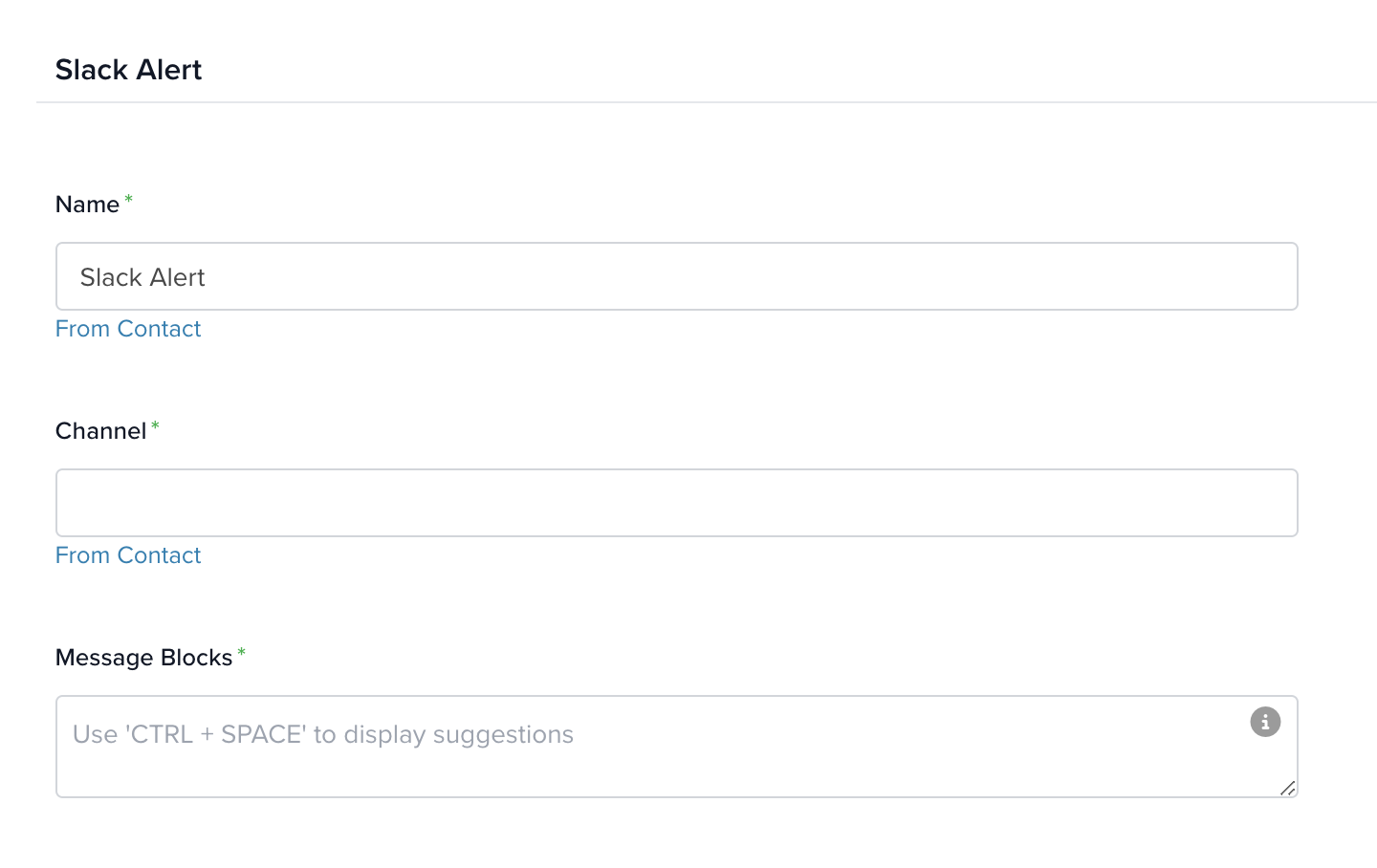Click the Channel field label
This screenshot has height=868, width=1377.
[x=100, y=431]
